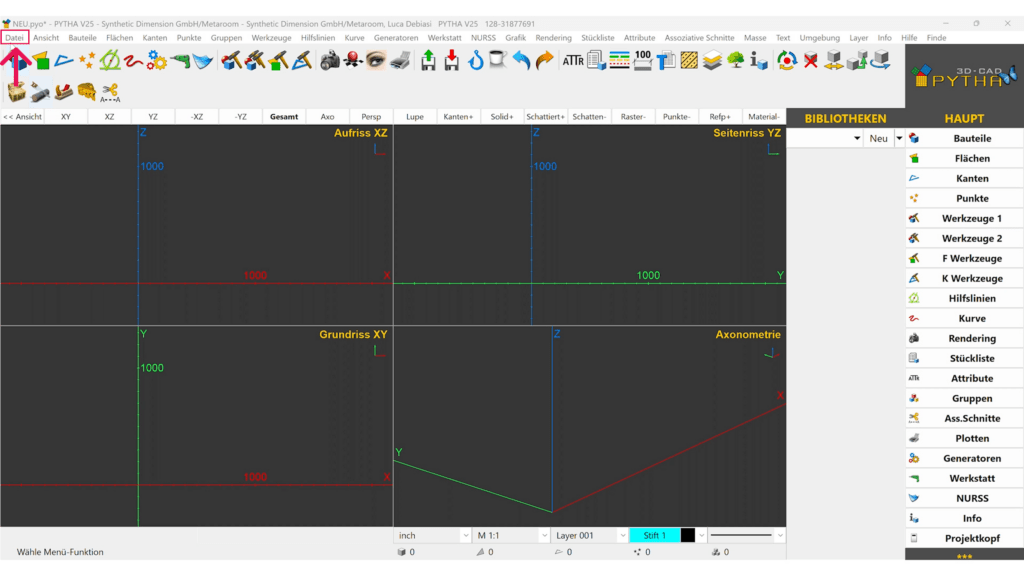Click the blue undo arrow icon
Viewport: 1024px width, 576px height.
point(521,61)
